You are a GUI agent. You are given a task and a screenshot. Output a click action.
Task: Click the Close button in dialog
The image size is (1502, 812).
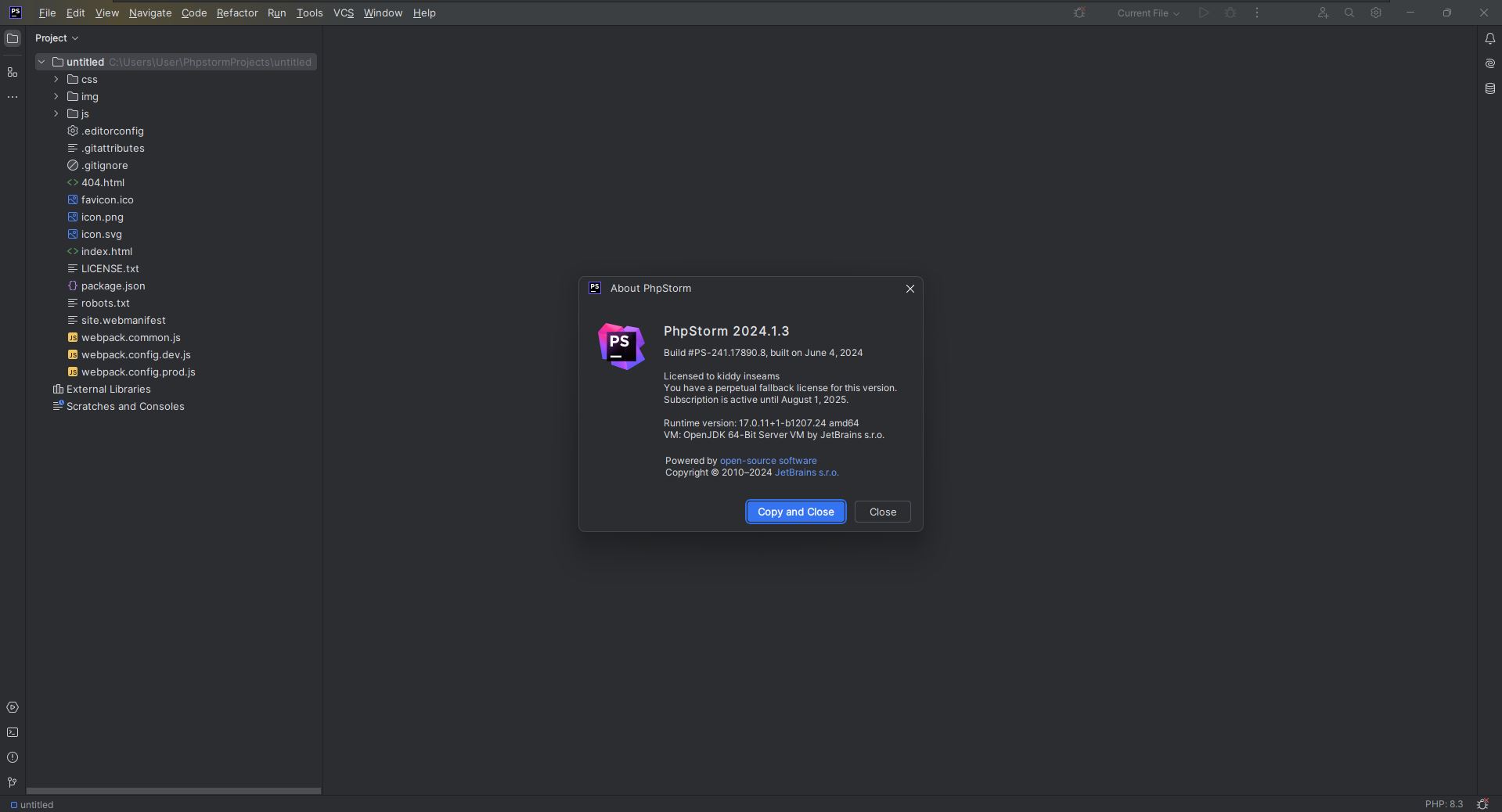(882, 512)
